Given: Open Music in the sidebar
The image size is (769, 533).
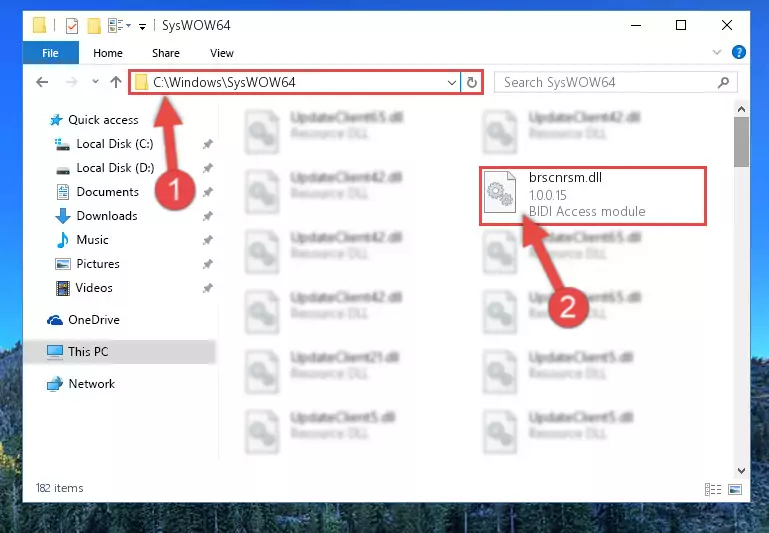Looking at the screenshot, I should coord(92,240).
